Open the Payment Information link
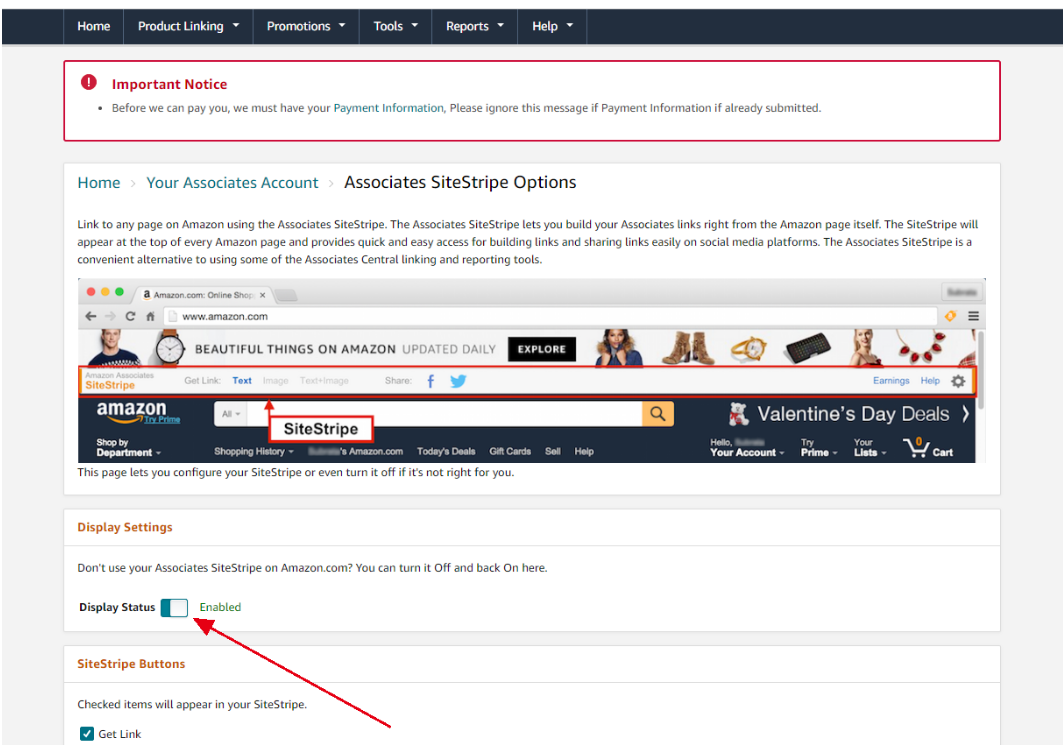This screenshot has width=1063, height=745. 388,108
